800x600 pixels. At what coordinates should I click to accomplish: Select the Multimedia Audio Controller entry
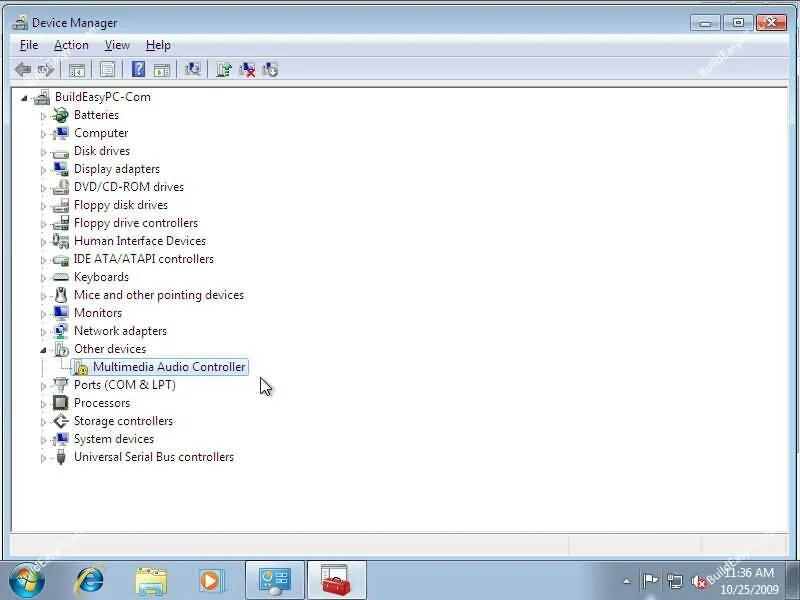pos(167,367)
